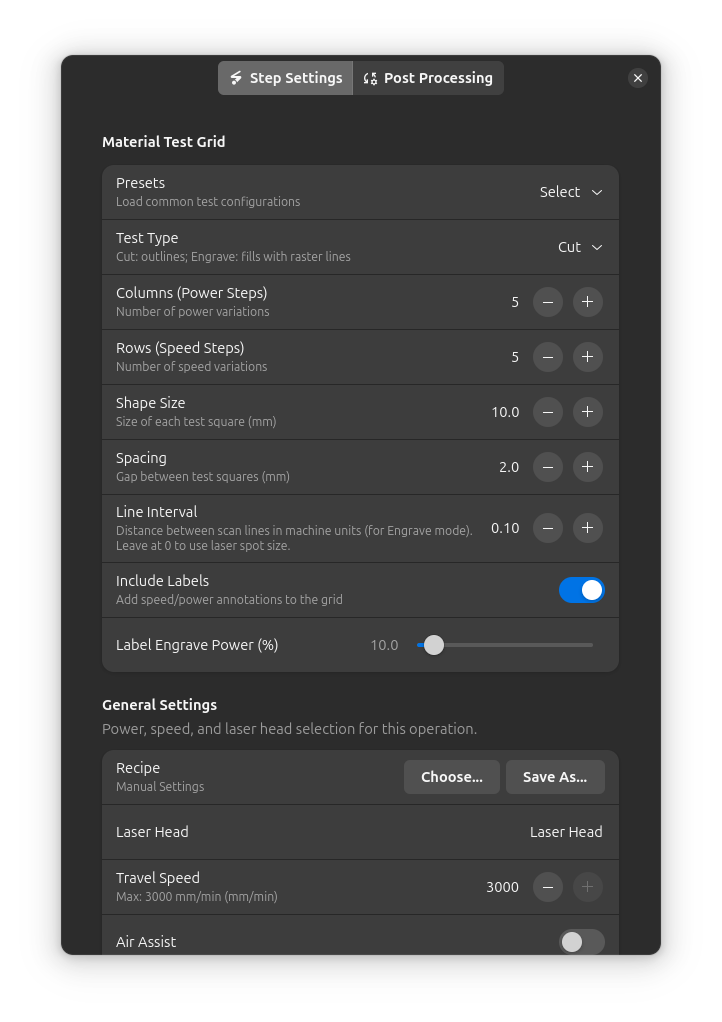Viewport: 722px width, 1022px height.
Task: Save current settings as a new recipe
Action: [x=555, y=777]
